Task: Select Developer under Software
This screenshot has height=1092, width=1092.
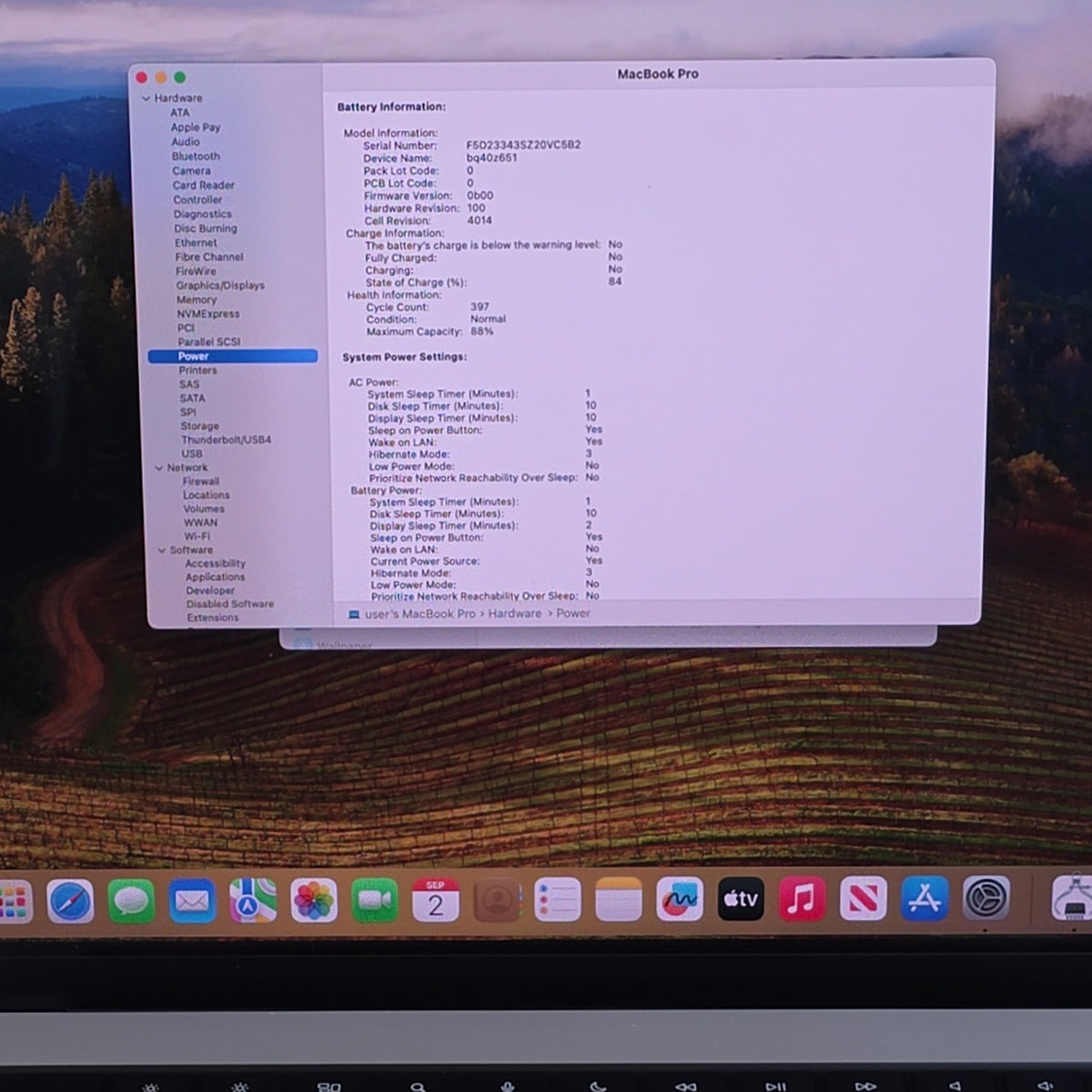Action: (210, 591)
